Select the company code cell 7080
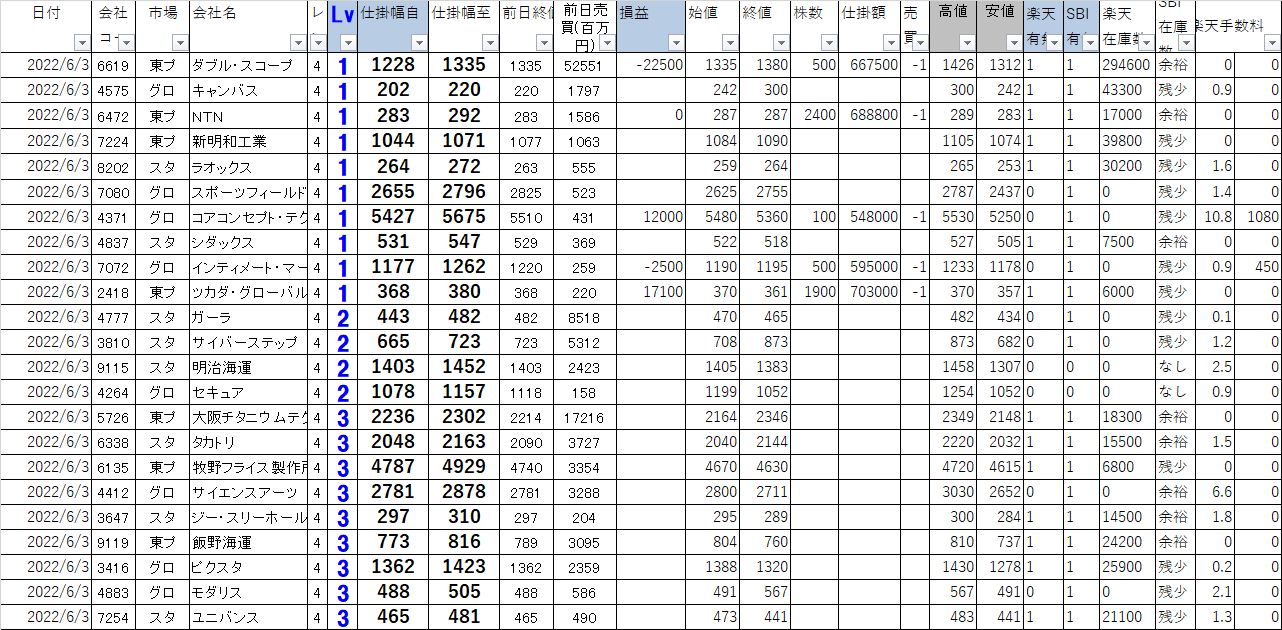Screen dimensions: 1282x630 point(113,192)
